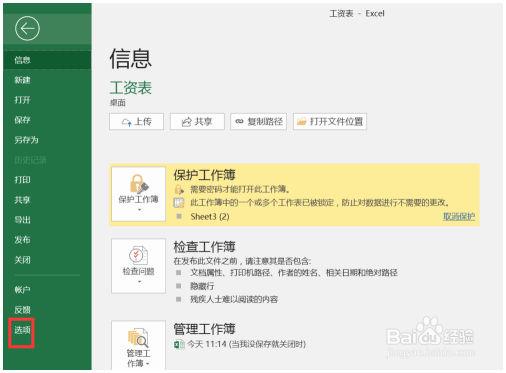Click the chain link icon in 复制路径
The height and width of the screenshot is (373, 506).
coord(239,121)
